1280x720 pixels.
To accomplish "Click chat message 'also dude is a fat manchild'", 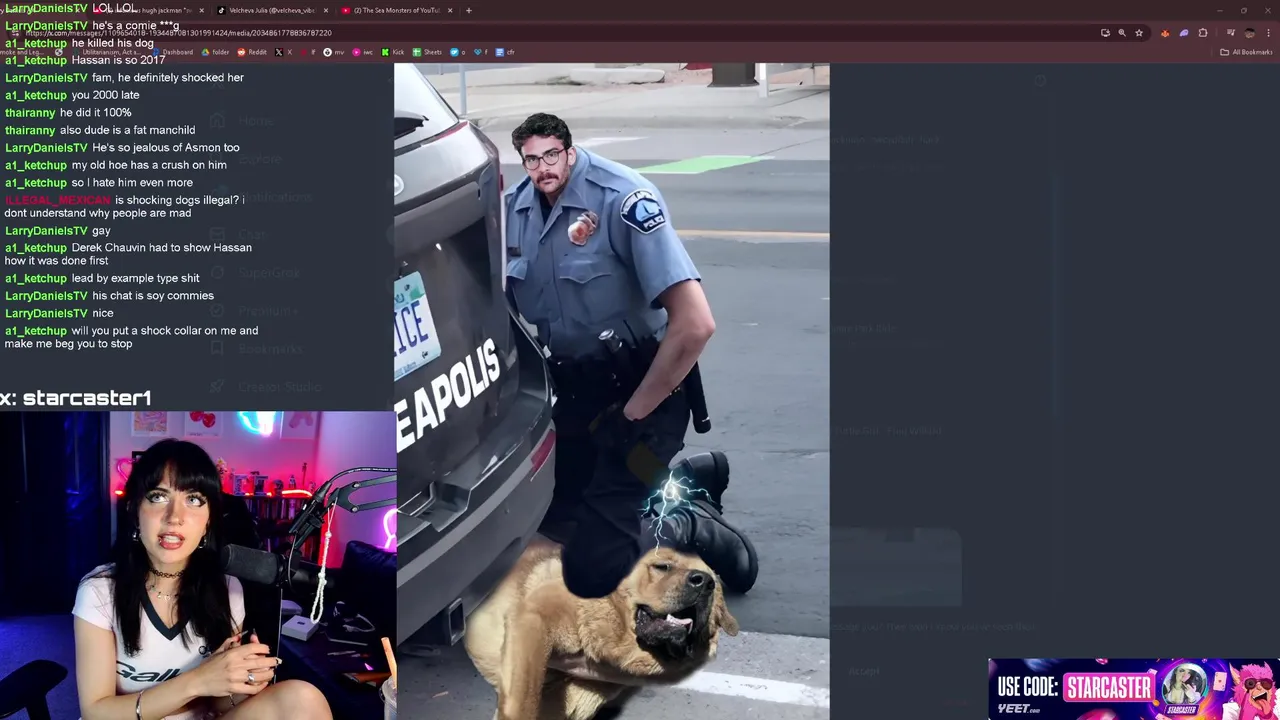I will click(x=127, y=130).
